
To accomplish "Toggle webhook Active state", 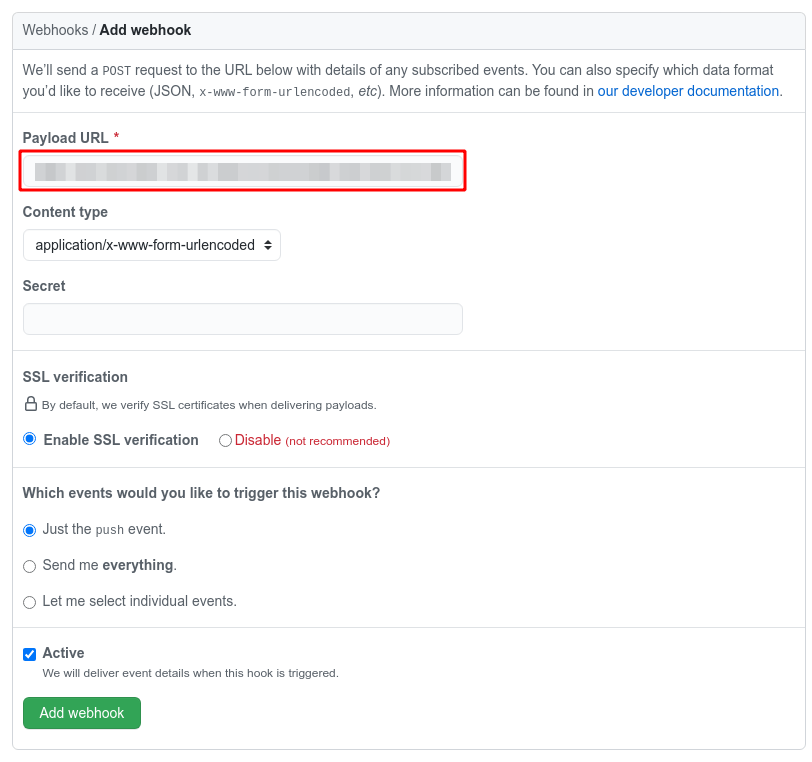I will [x=29, y=653].
